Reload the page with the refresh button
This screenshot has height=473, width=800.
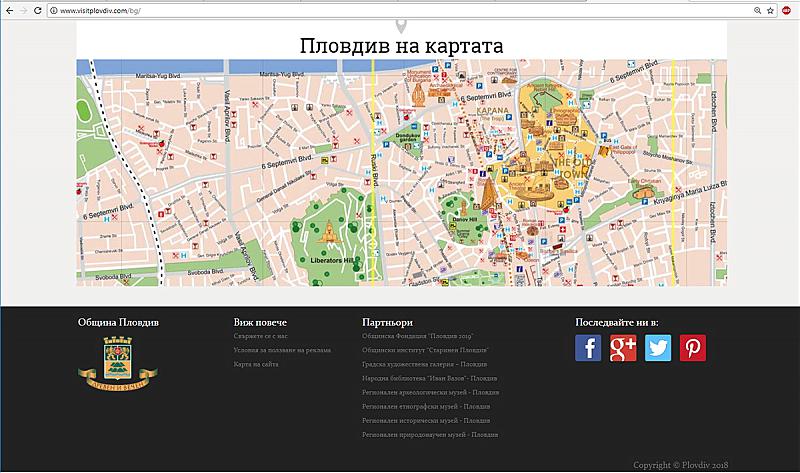(x=37, y=10)
